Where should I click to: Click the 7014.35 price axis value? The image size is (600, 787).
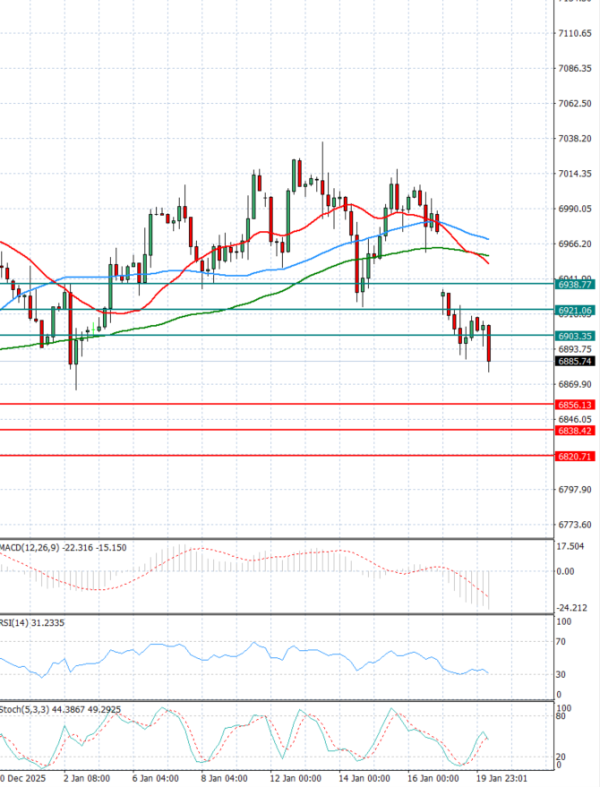click(x=576, y=174)
